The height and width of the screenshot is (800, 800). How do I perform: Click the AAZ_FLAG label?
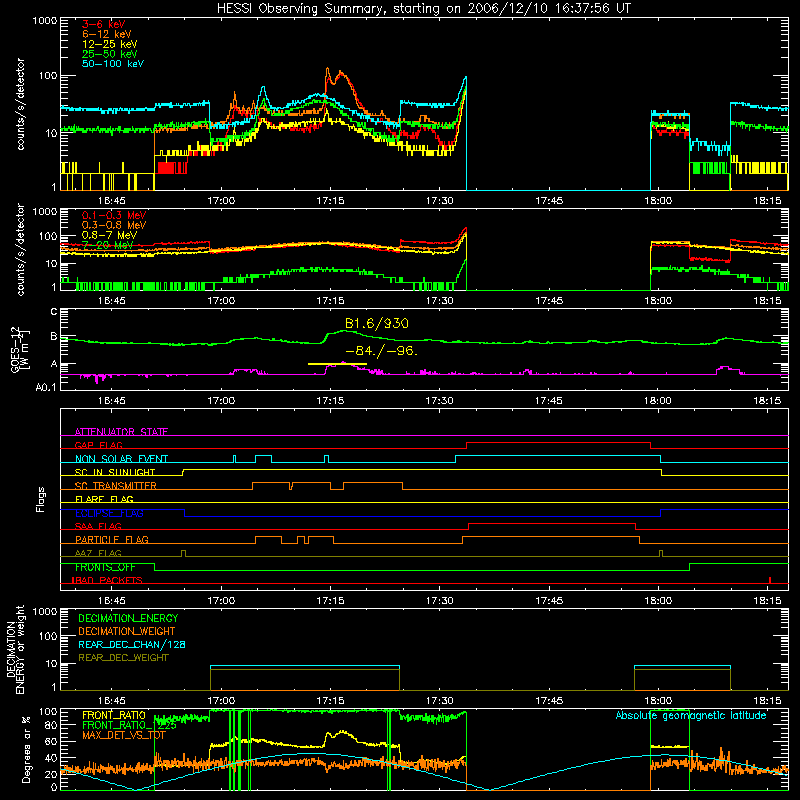click(98, 553)
